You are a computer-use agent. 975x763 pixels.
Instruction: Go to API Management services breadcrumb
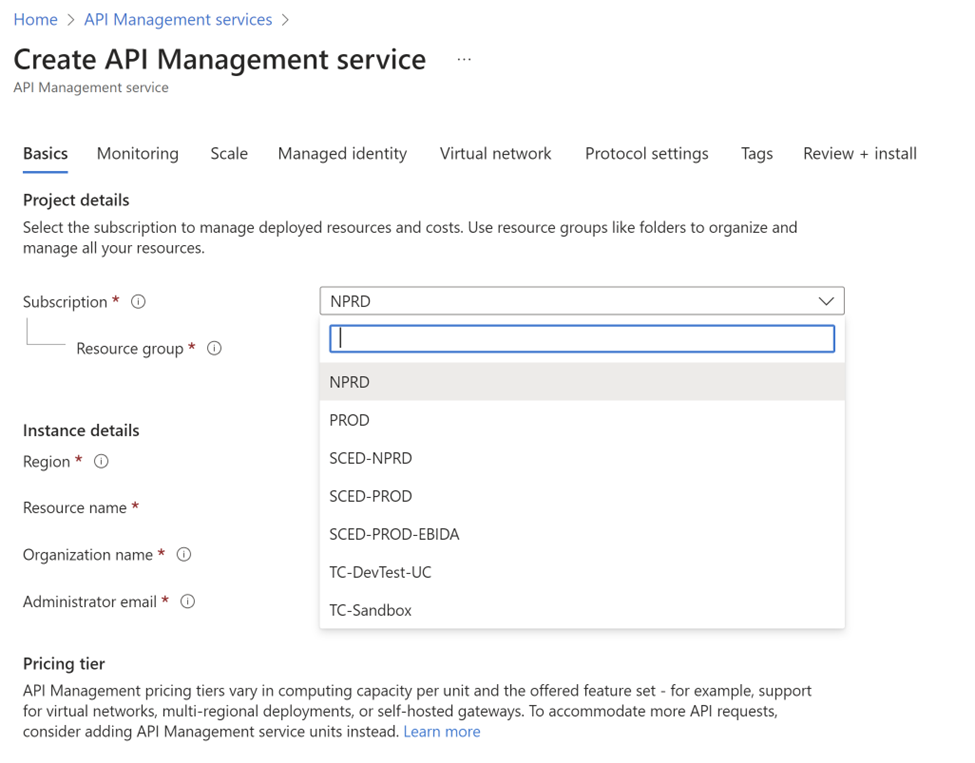[178, 20]
